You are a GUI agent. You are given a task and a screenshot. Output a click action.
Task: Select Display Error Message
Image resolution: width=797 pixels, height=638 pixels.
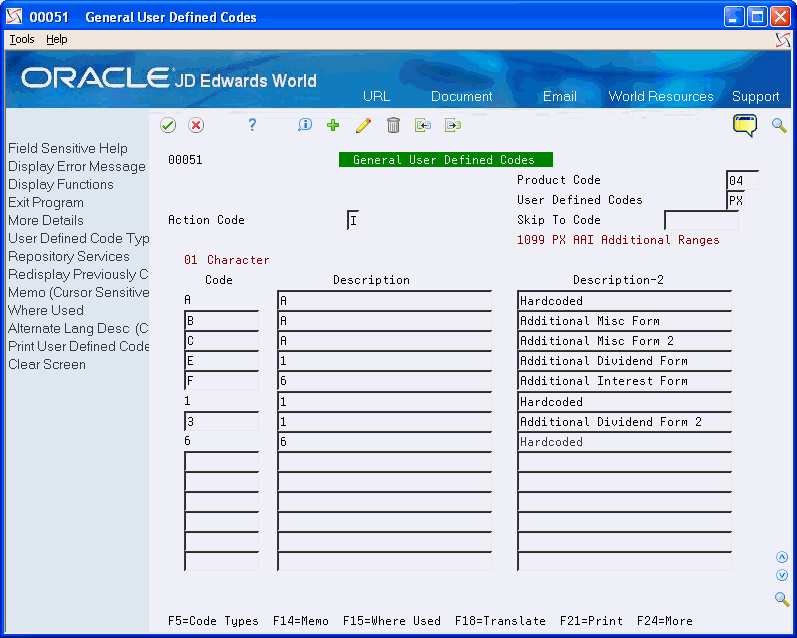coord(77,166)
